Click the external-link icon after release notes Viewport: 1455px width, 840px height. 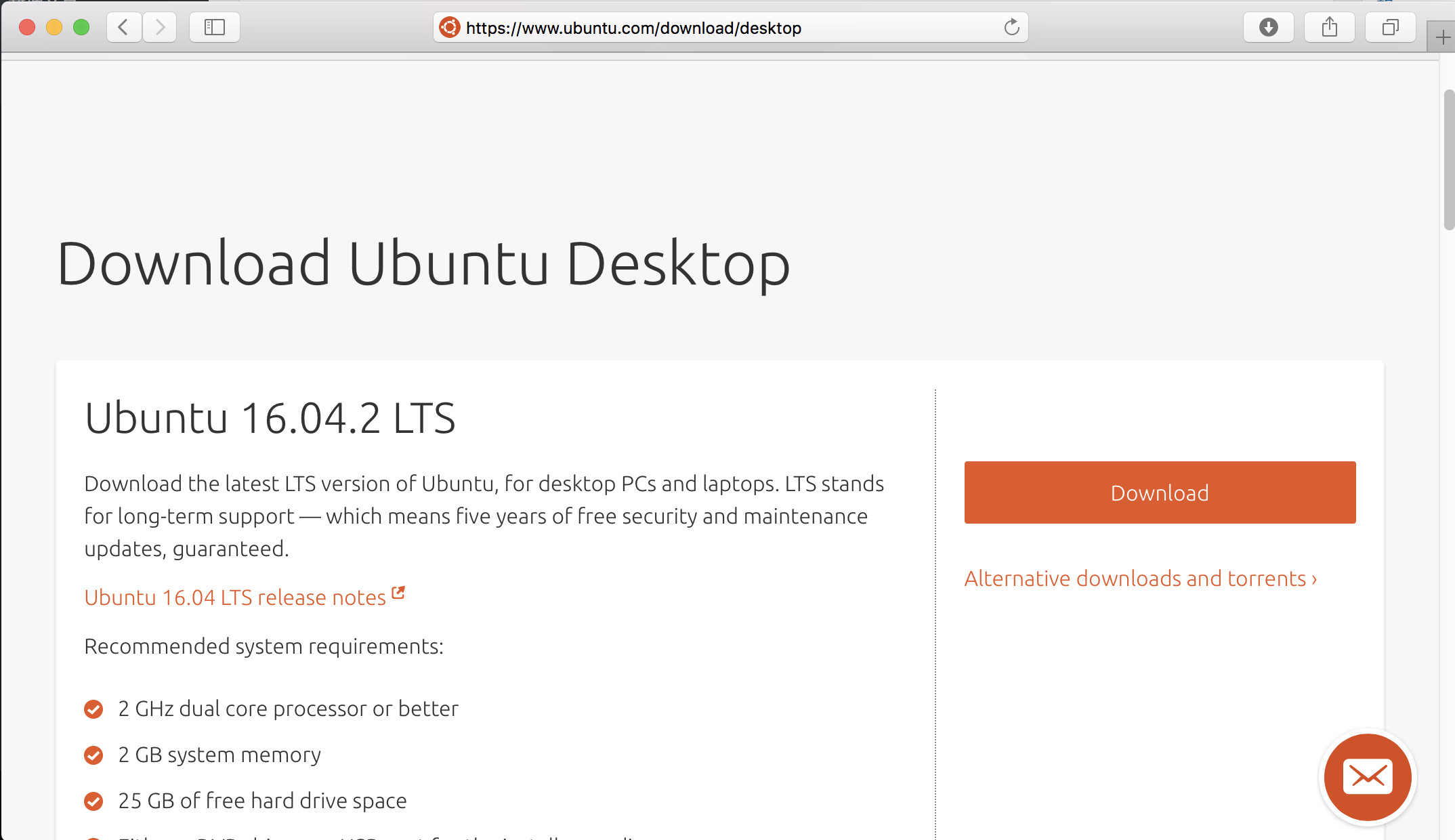click(x=398, y=593)
